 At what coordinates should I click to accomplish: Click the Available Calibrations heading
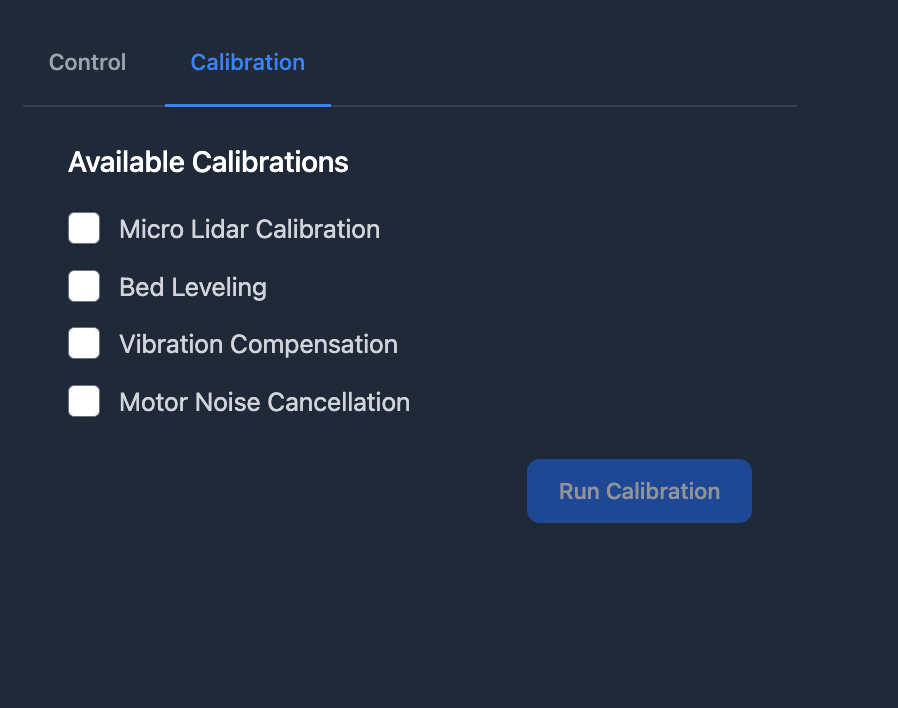point(208,162)
